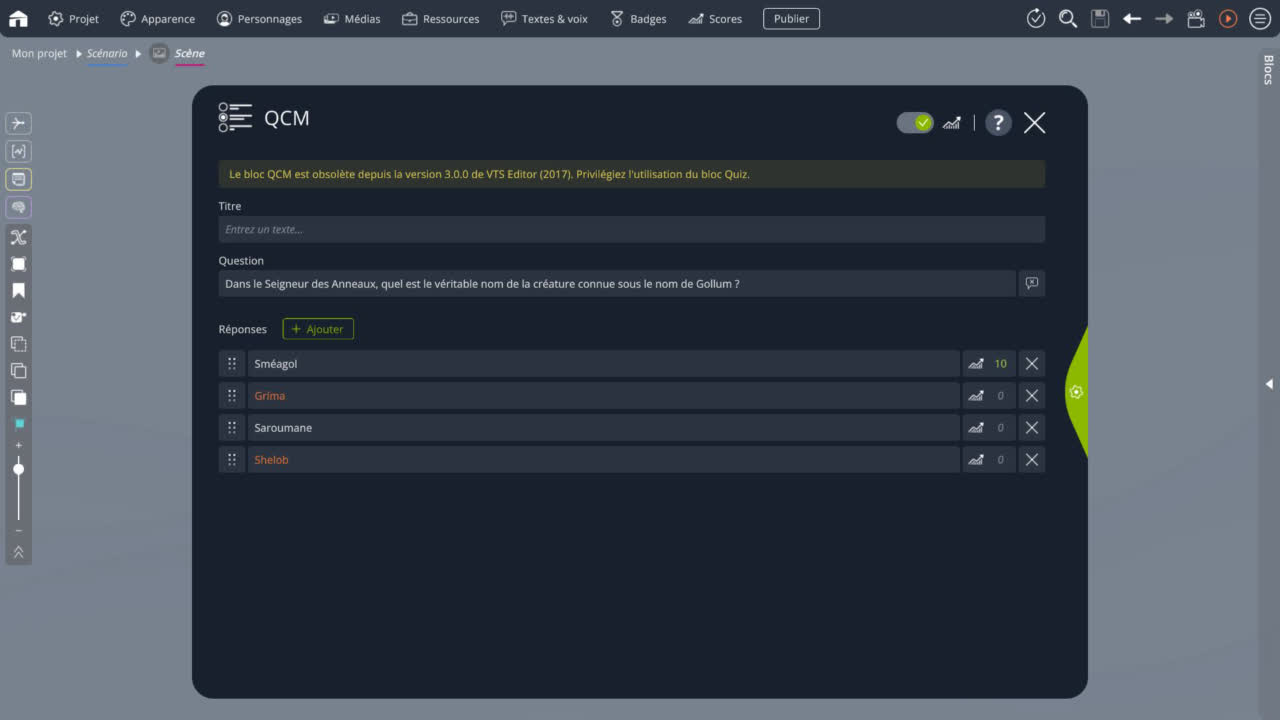Click the cyan color swatch
This screenshot has height=720, width=1280.
18,424
